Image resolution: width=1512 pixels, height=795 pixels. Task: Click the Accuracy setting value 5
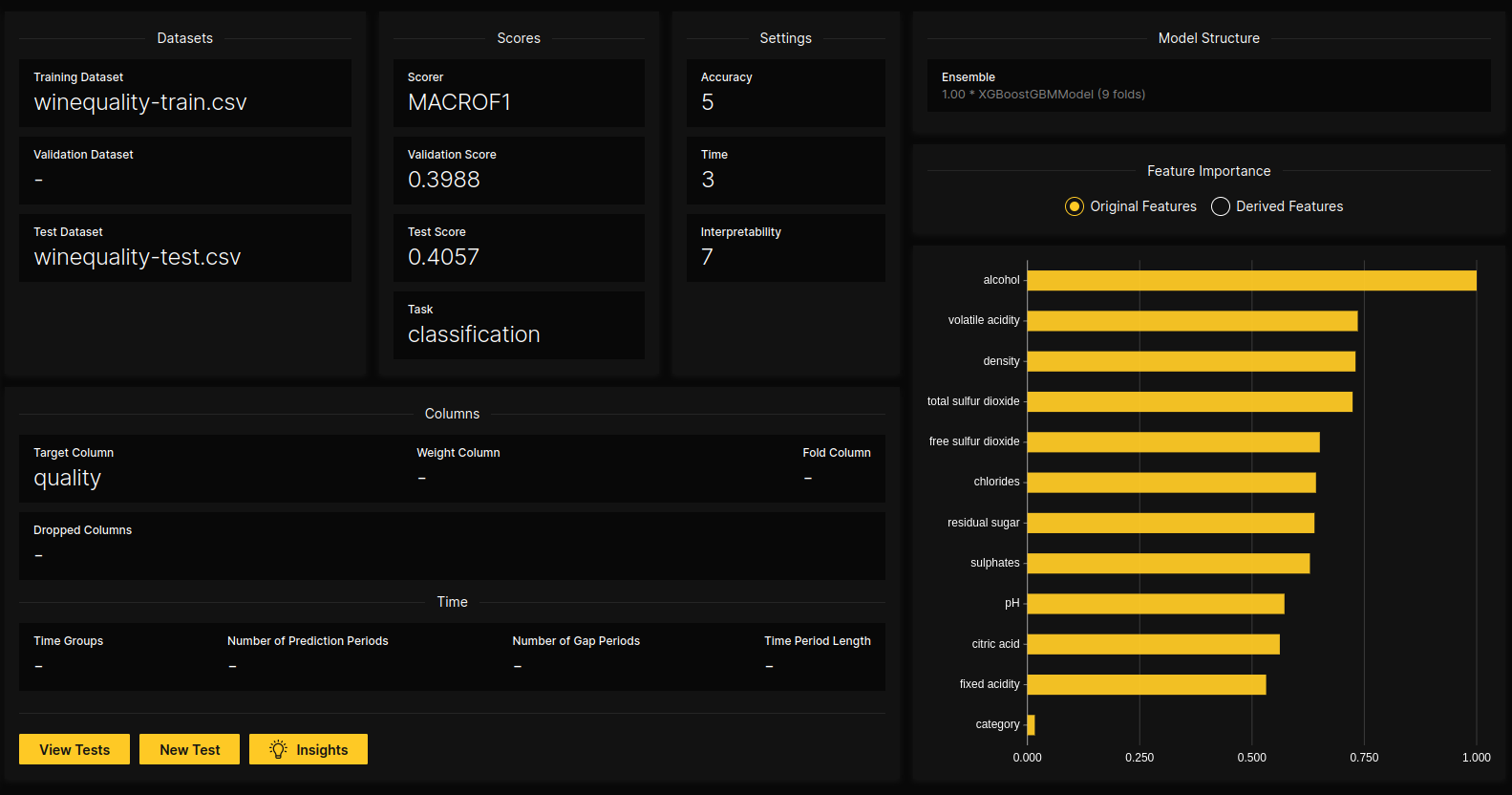708,102
